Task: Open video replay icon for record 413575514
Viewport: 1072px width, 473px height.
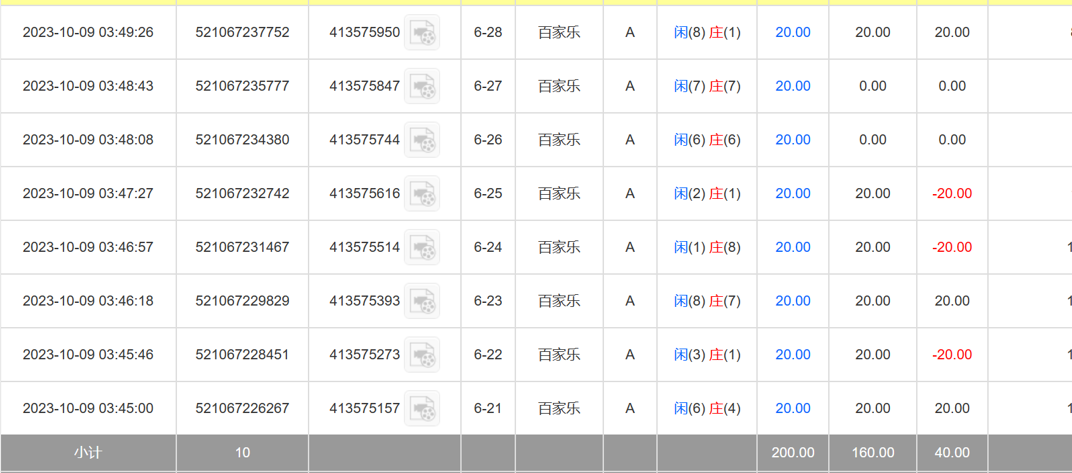Action: coord(422,247)
